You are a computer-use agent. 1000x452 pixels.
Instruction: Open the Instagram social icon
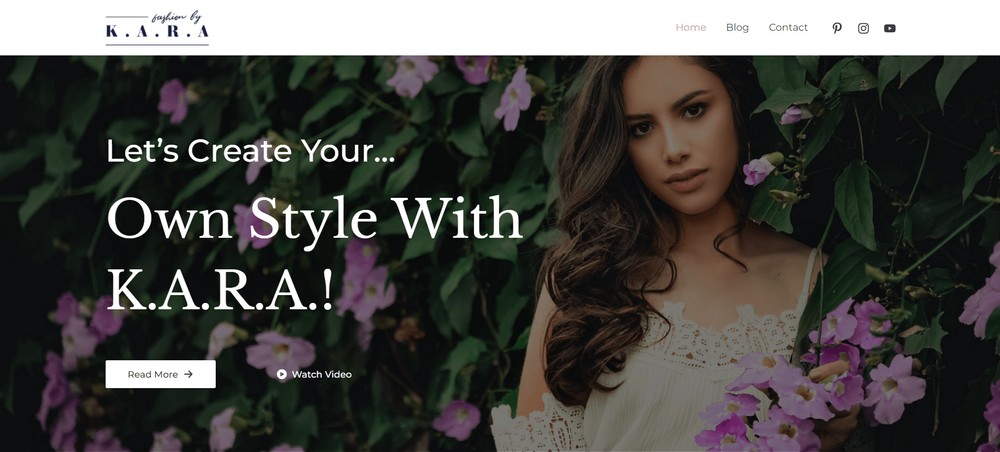click(x=863, y=28)
